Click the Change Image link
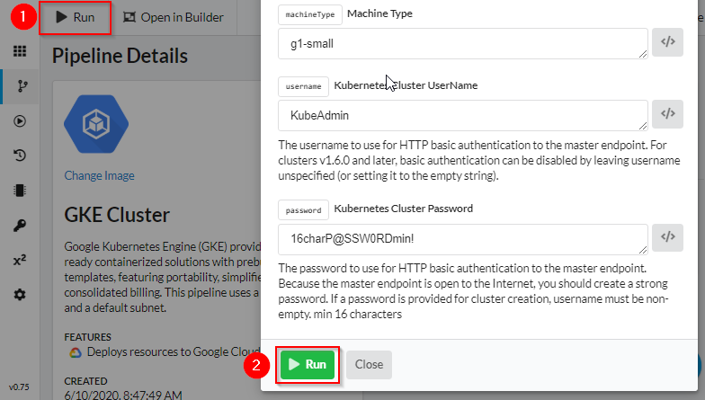 [x=99, y=175]
